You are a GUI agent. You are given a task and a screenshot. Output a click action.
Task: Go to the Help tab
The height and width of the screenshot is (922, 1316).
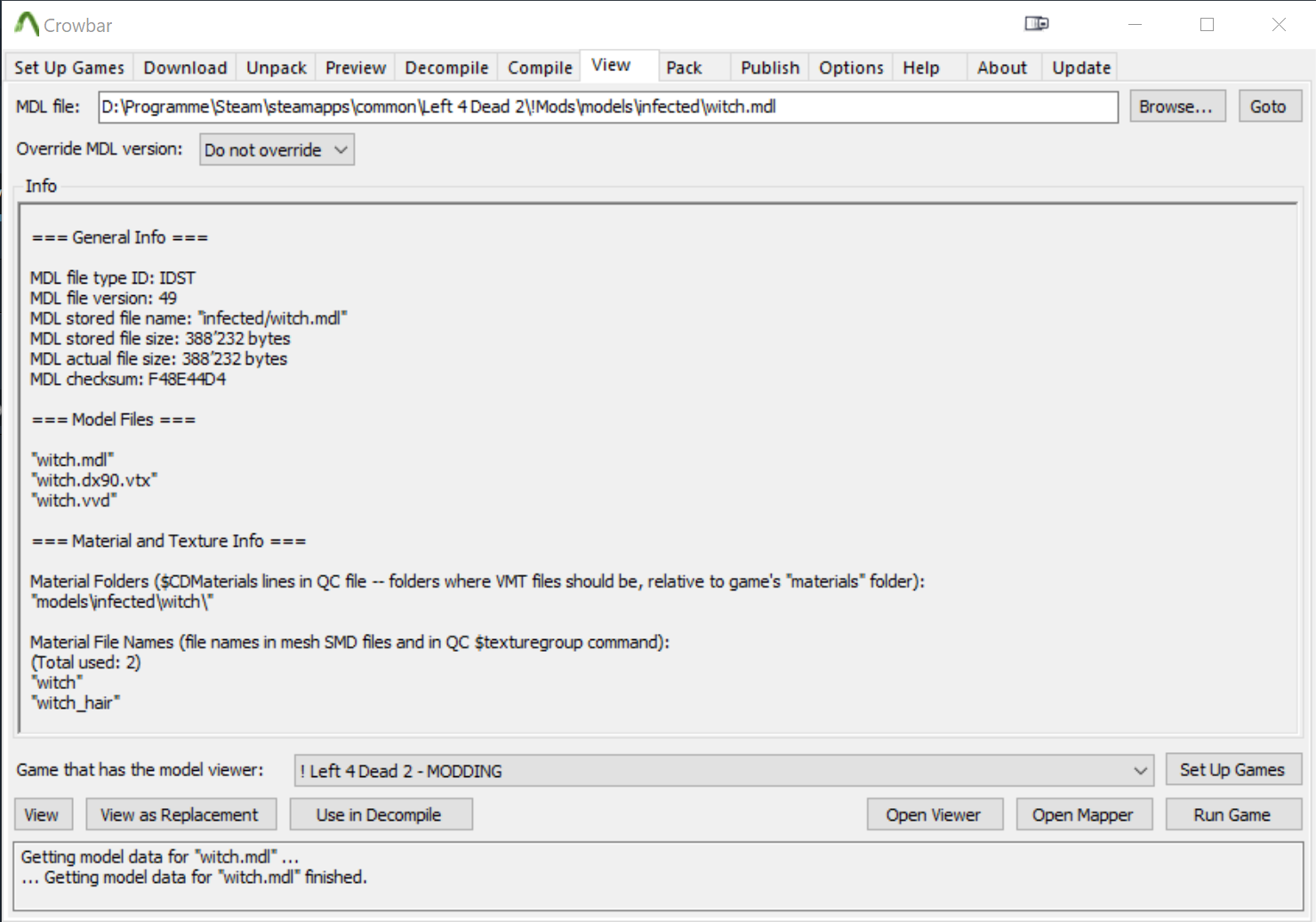pos(929,68)
